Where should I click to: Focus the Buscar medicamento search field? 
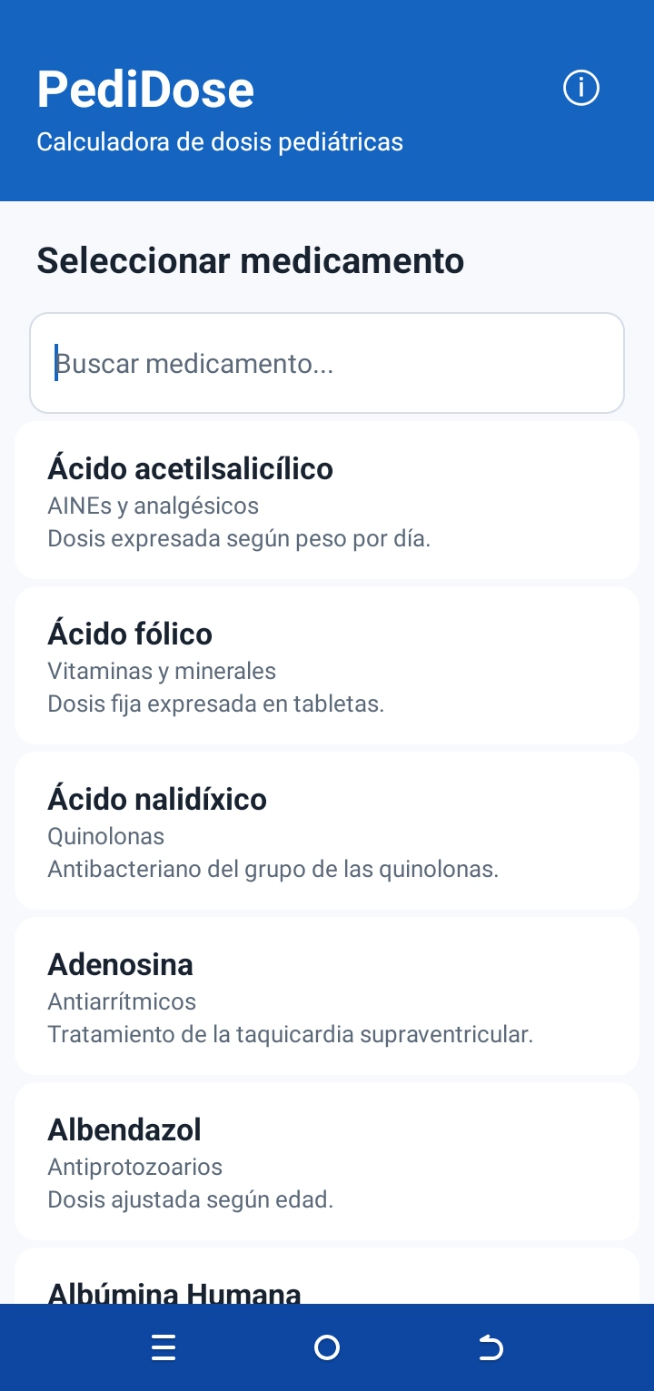click(327, 363)
